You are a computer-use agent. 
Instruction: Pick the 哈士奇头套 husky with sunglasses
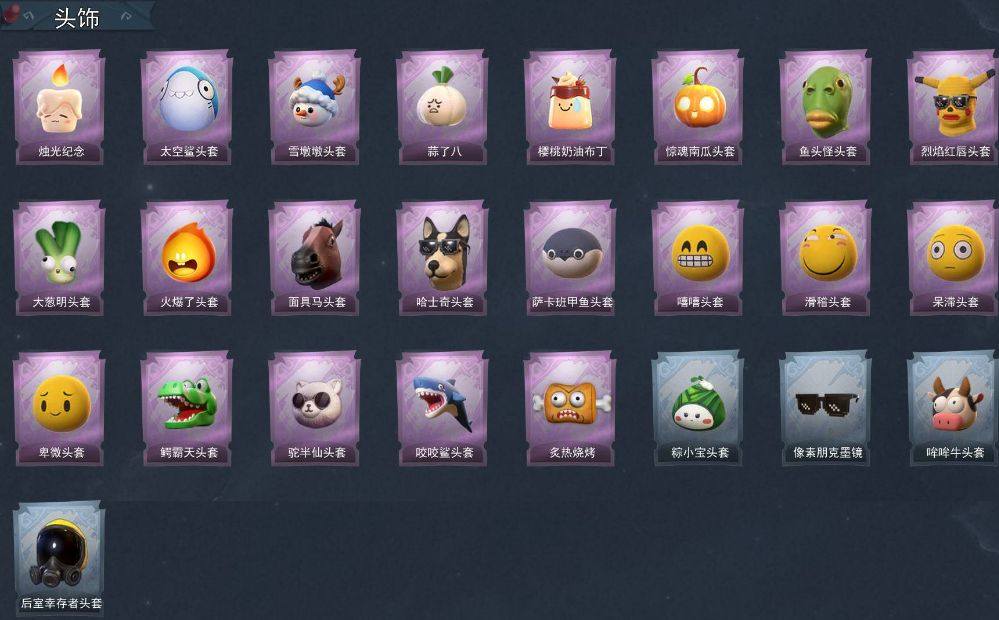[x=443, y=257]
